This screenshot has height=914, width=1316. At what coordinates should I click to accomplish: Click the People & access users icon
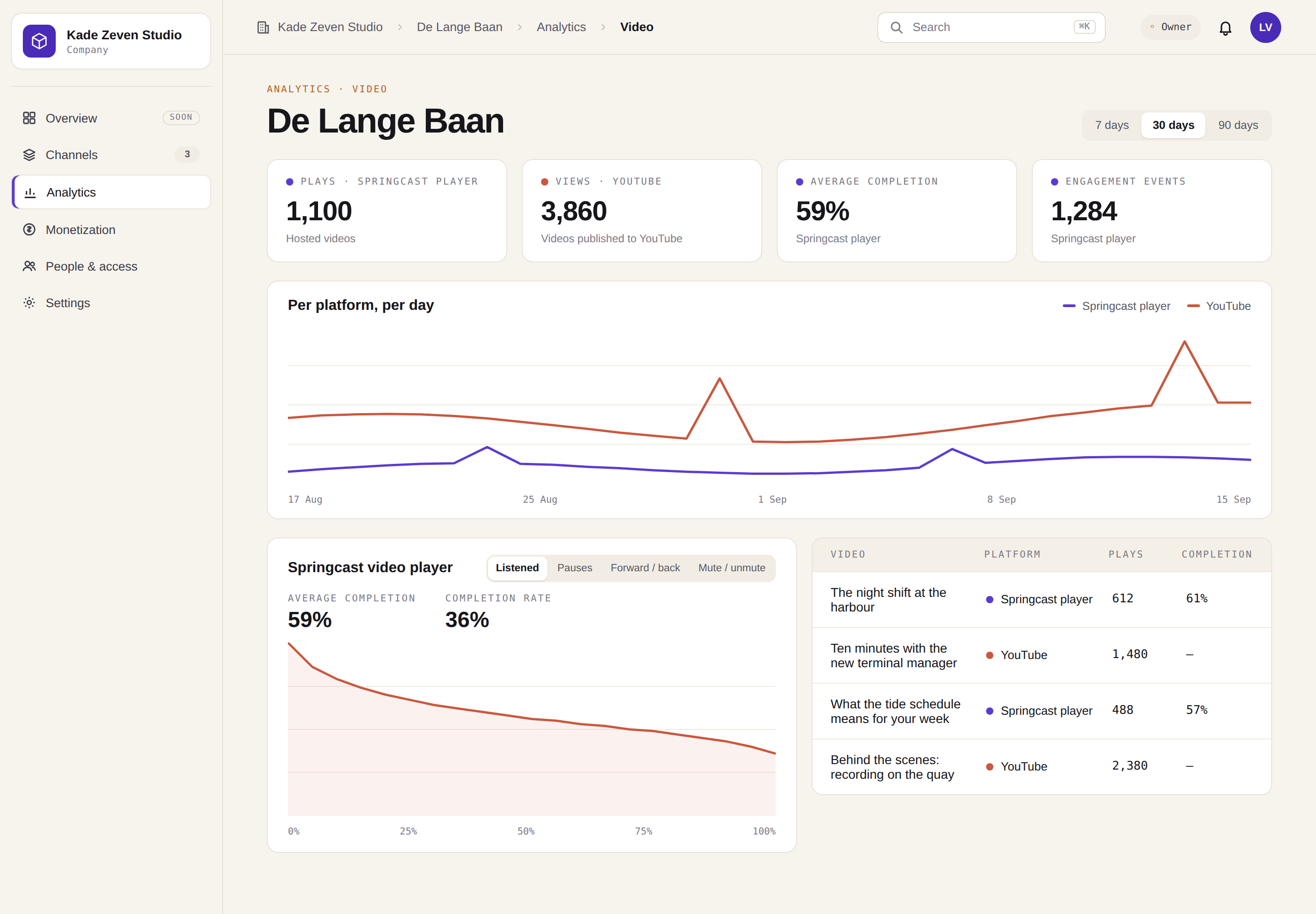29,266
